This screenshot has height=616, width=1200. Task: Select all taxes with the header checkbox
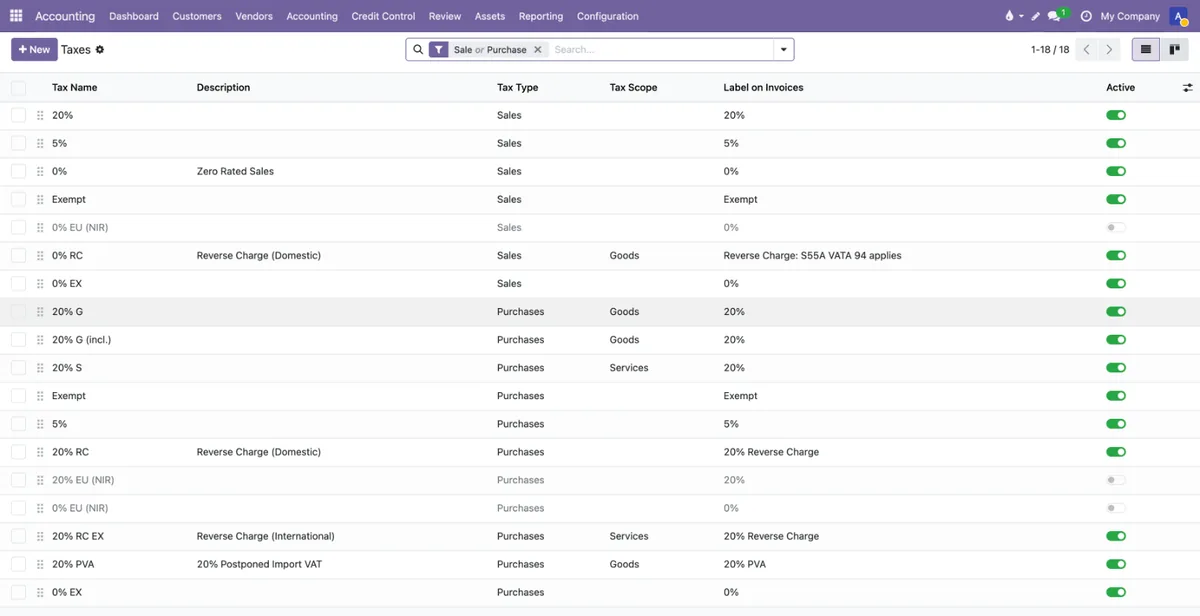click(18, 88)
